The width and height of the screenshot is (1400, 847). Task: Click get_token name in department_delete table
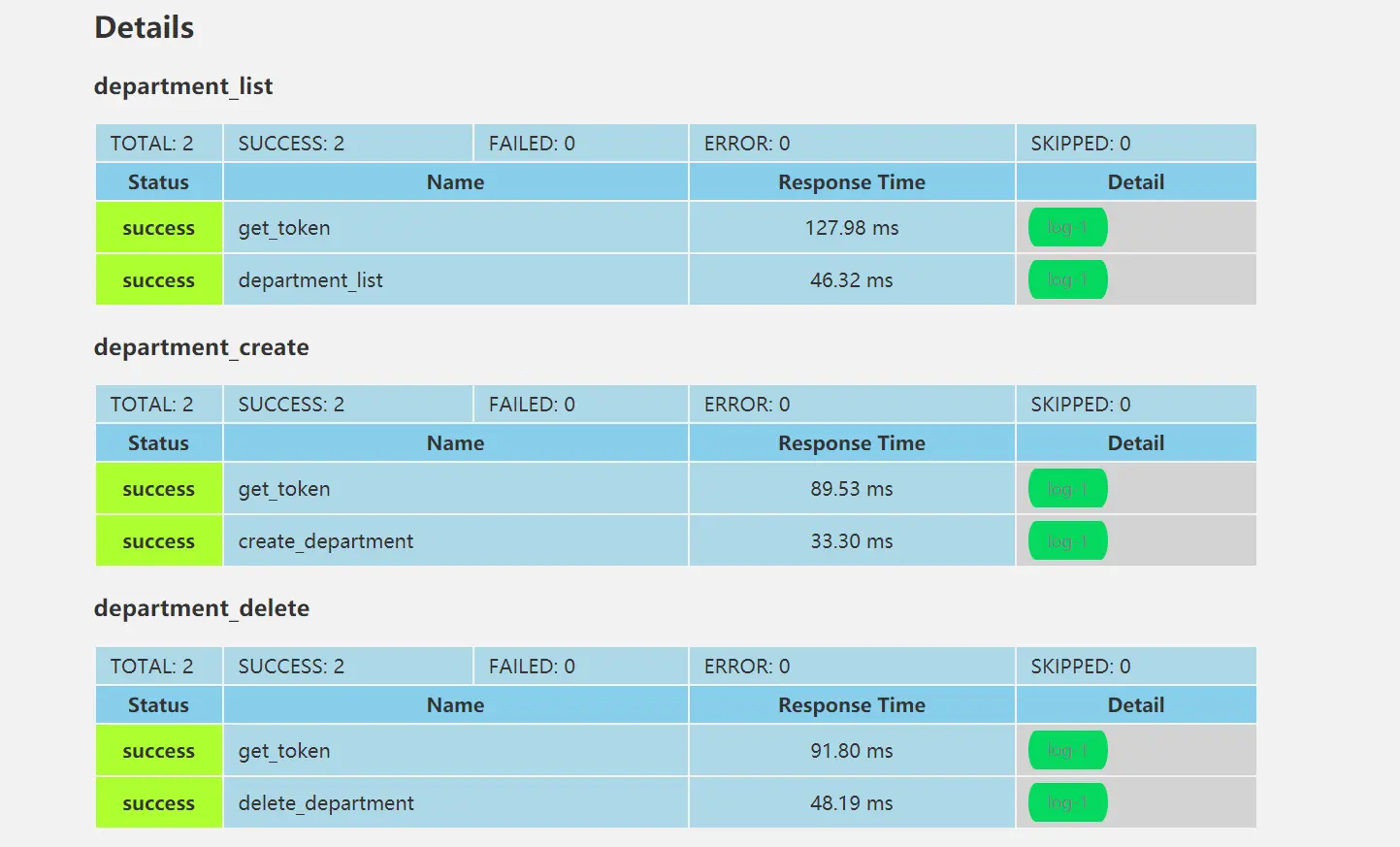coord(456,750)
